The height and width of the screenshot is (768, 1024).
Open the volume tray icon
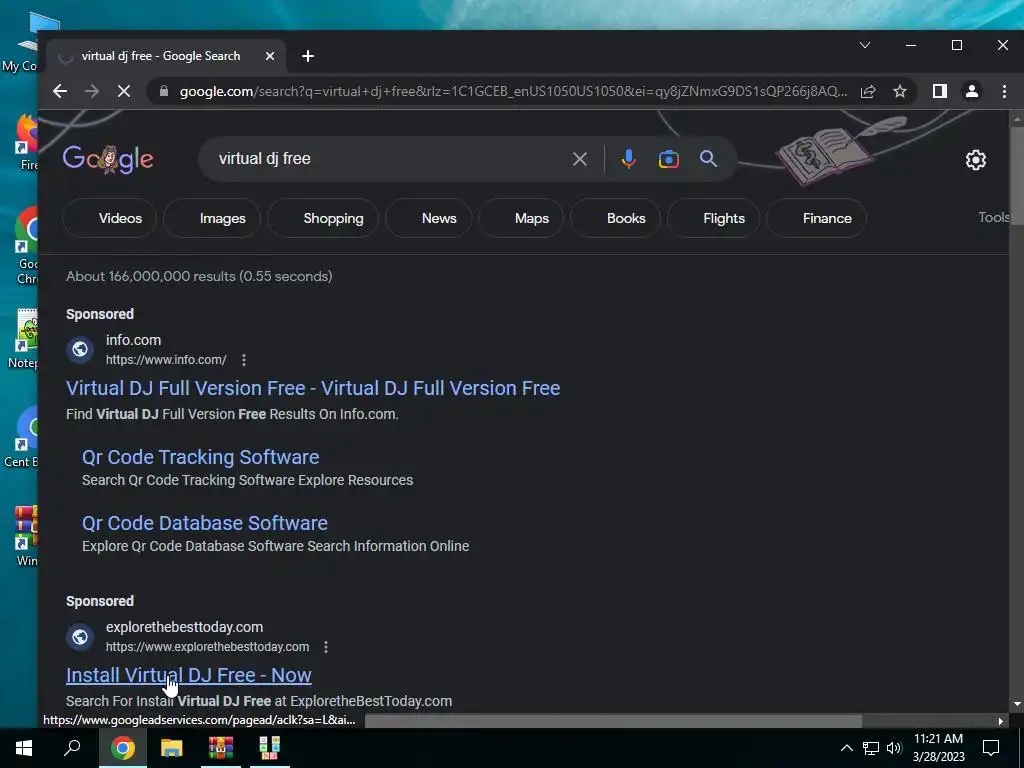click(x=894, y=748)
